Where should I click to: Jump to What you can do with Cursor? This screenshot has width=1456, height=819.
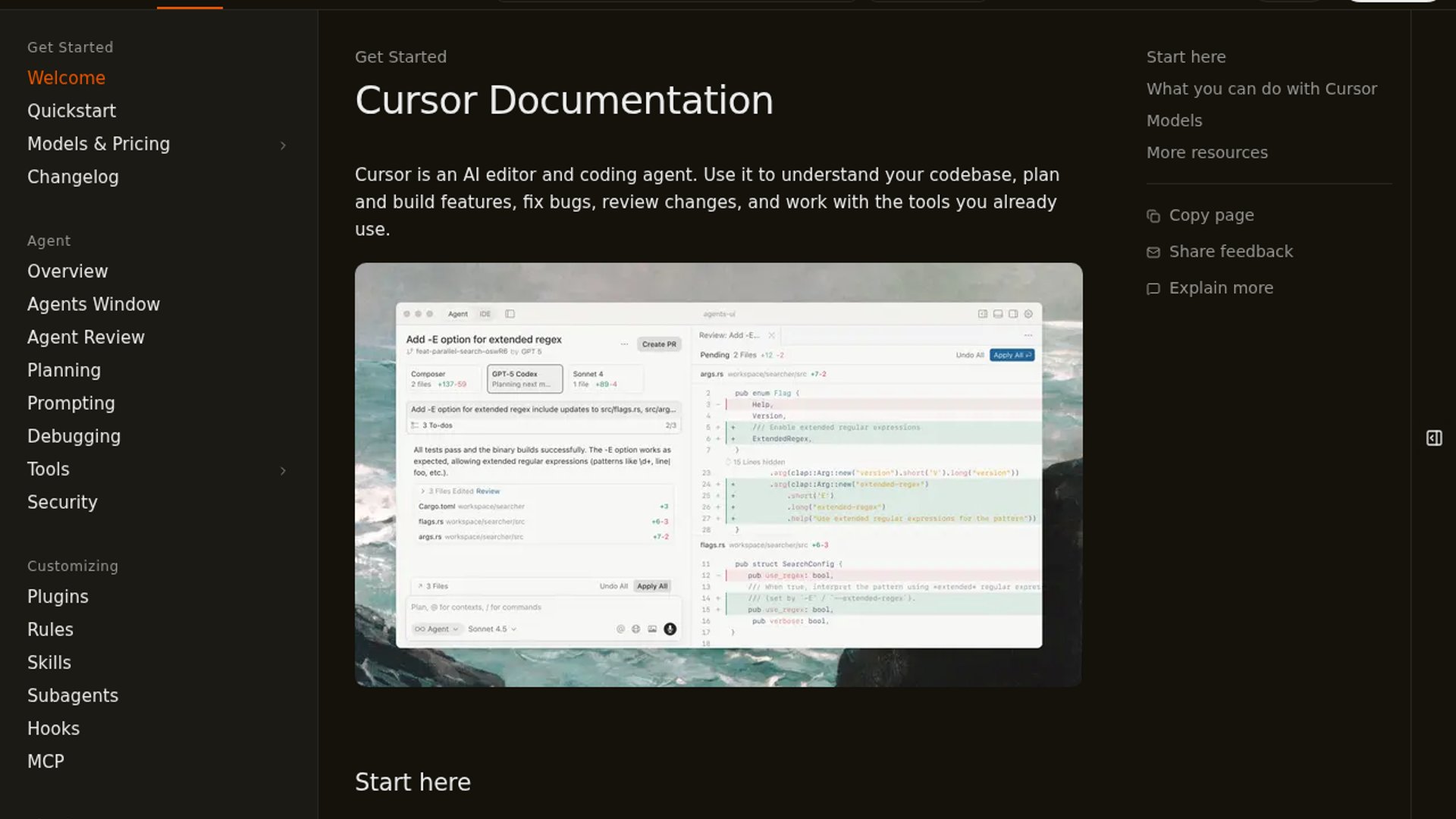1262,89
